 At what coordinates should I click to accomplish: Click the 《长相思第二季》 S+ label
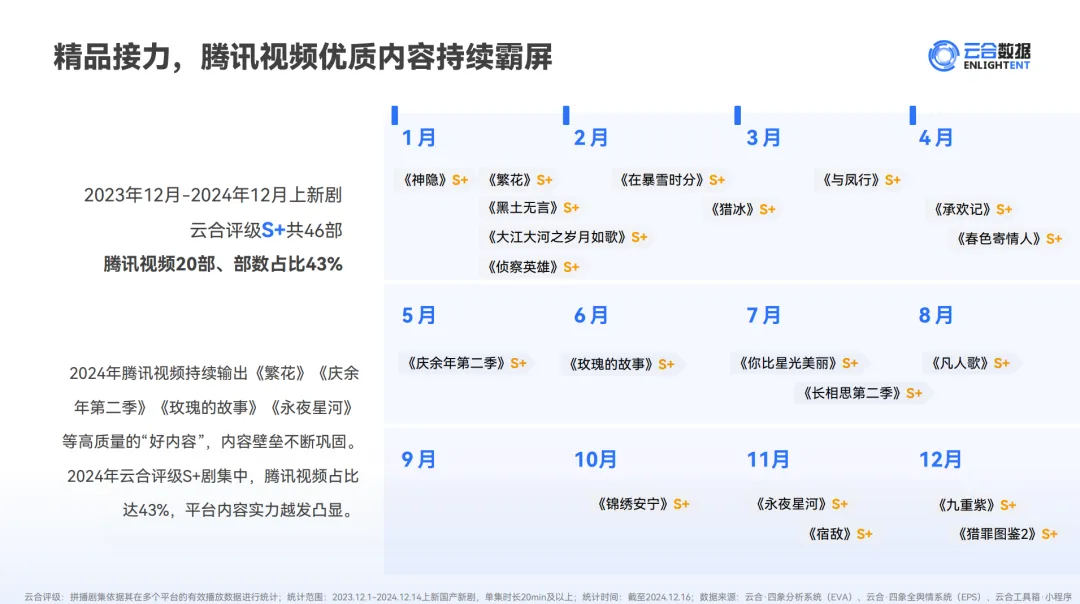coord(861,393)
